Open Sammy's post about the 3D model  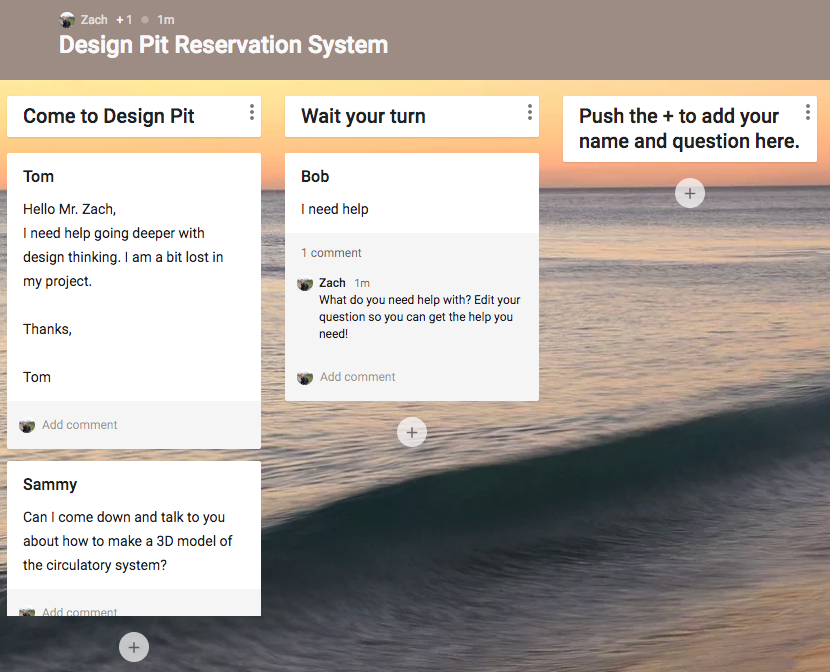tap(134, 525)
